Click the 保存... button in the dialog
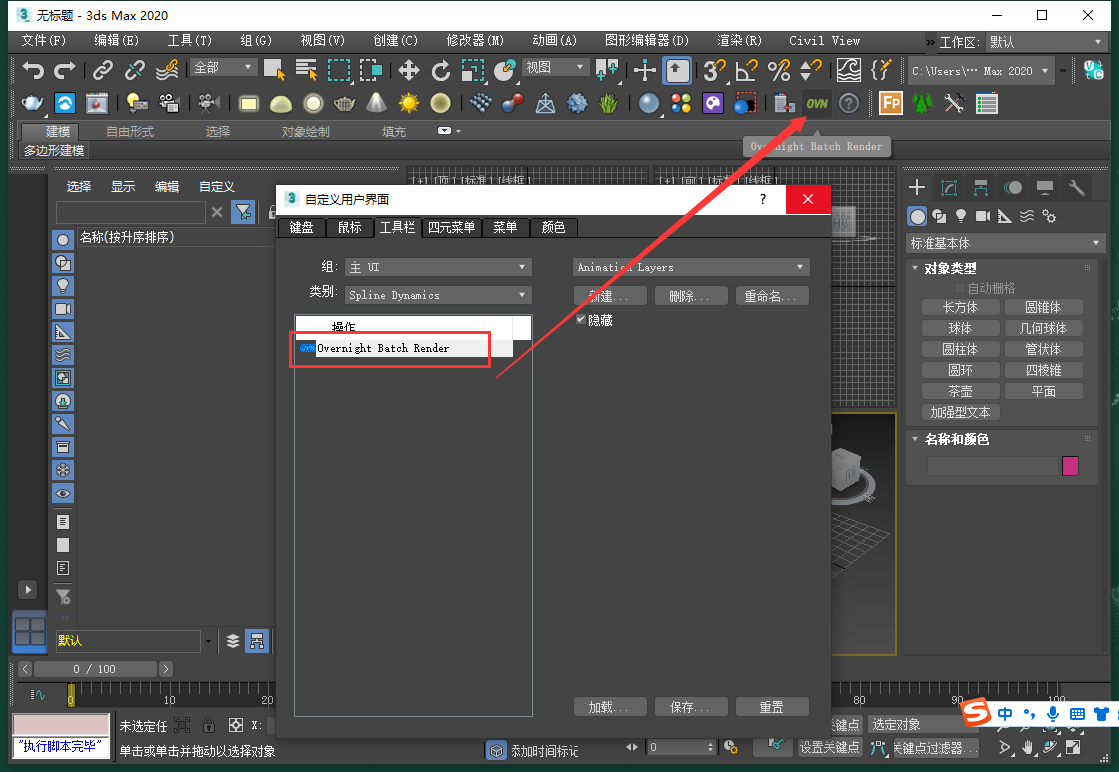 tap(691, 706)
